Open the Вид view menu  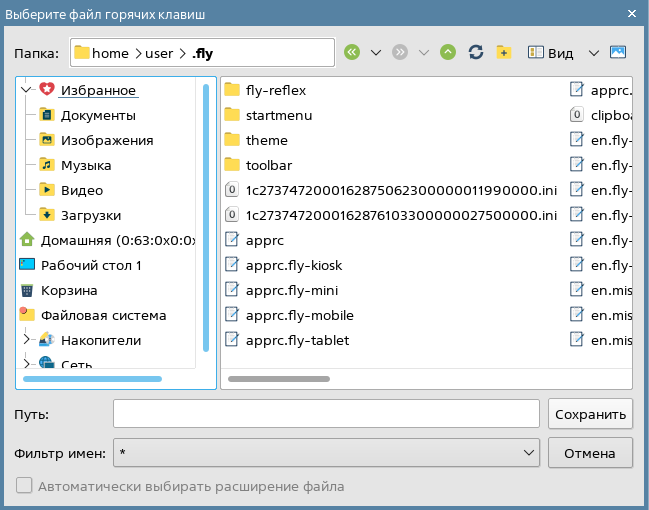pyautogui.click(x=561, y=53)
